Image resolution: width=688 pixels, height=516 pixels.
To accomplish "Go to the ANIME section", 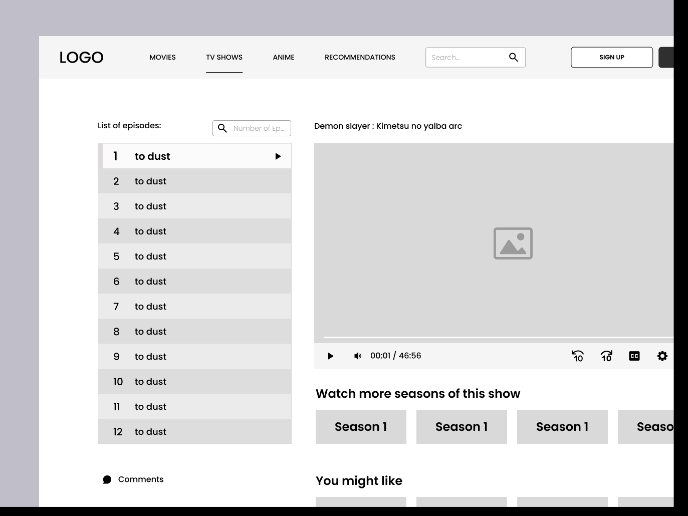I will point(283,57).
